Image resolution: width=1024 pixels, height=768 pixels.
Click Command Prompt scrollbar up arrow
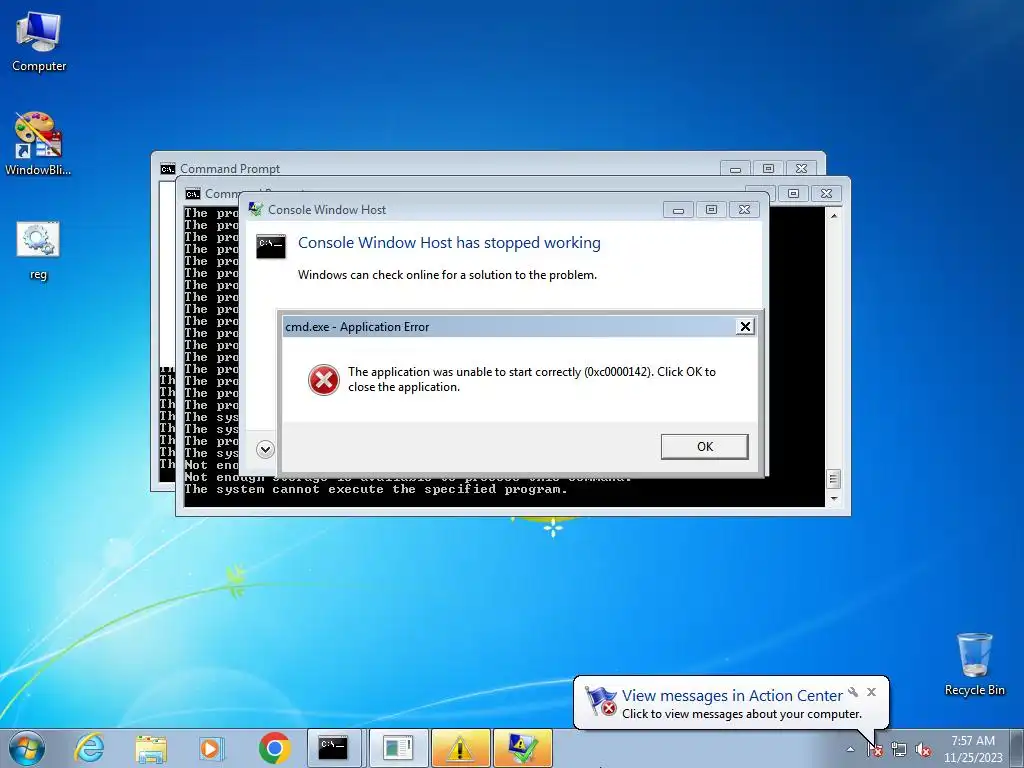tap(833, 215)
